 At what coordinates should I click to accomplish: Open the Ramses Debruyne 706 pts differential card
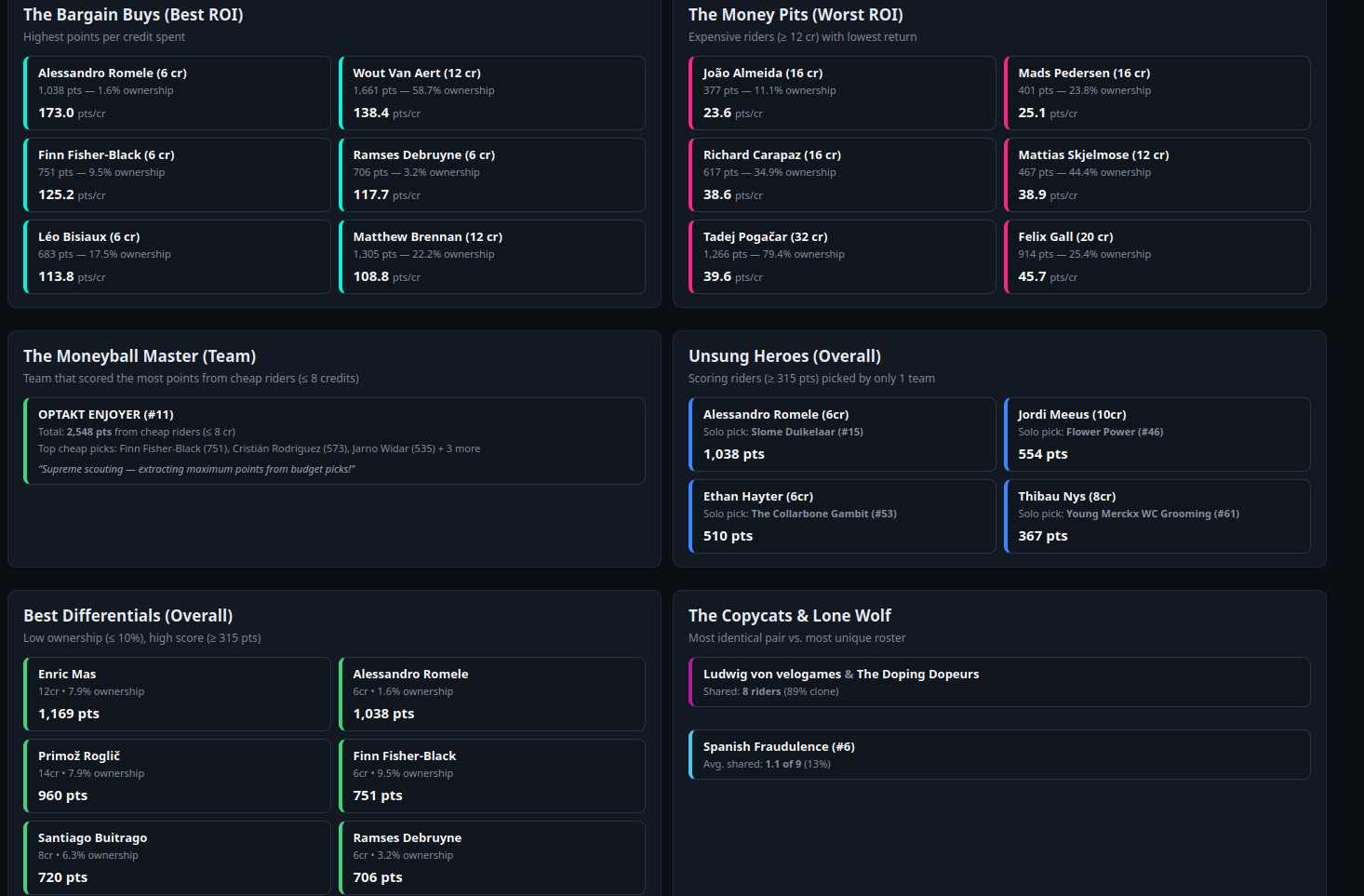pos(492,858)
